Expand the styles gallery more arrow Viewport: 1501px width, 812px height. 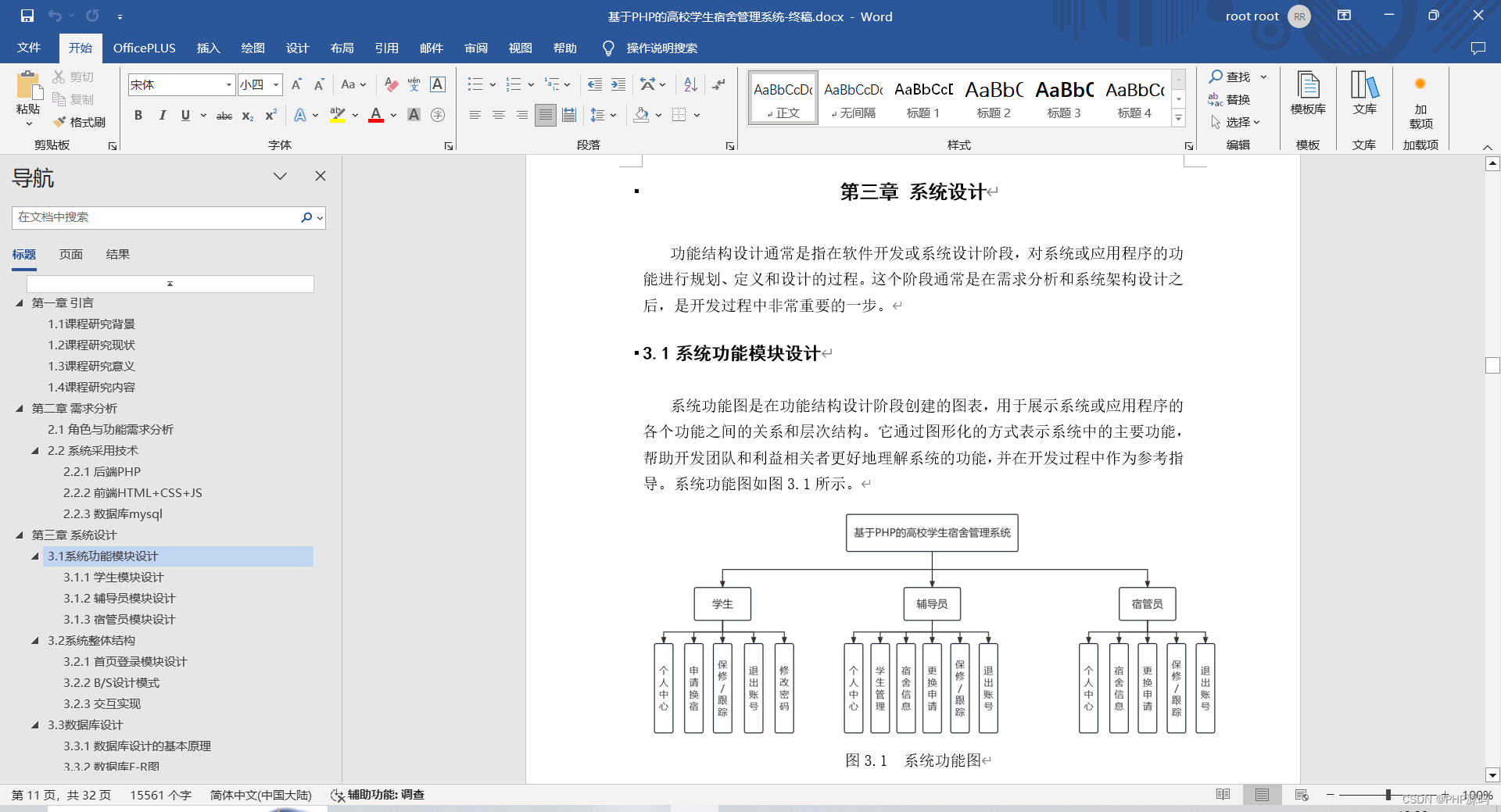click(1179, 119)
